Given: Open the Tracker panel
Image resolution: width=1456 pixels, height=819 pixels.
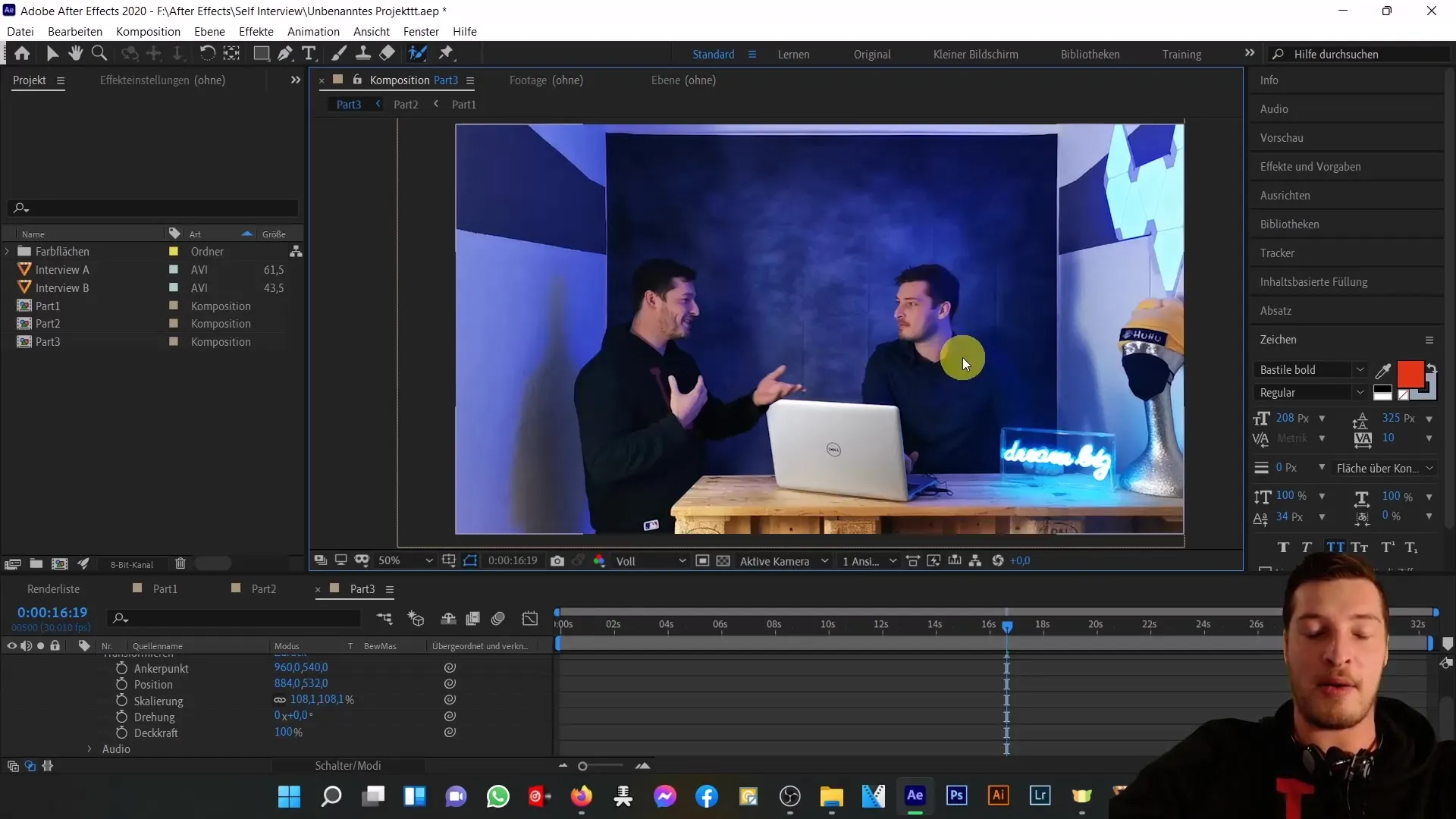Looking at the screenshot, I should (1277, 253).
